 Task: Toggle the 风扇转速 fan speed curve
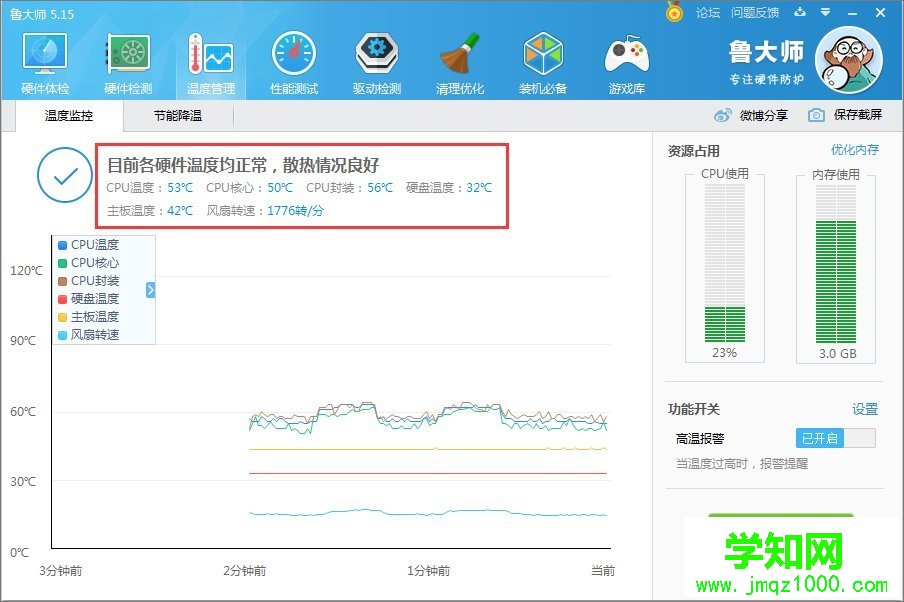[93, 335]
